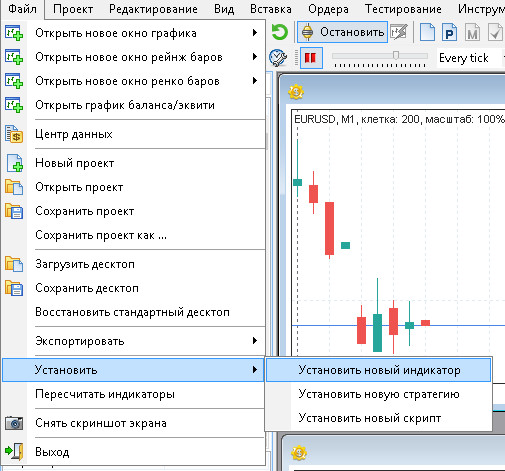Open the Тестирование menu
505x471 pixels.
point(403,9)
